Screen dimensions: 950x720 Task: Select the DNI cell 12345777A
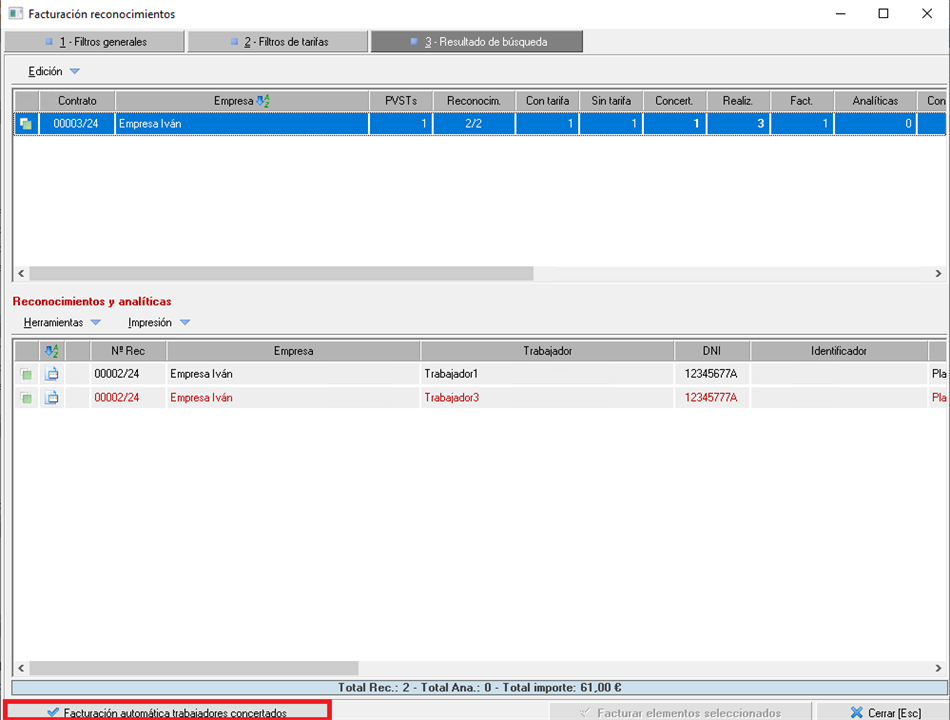tap(711, 398)
